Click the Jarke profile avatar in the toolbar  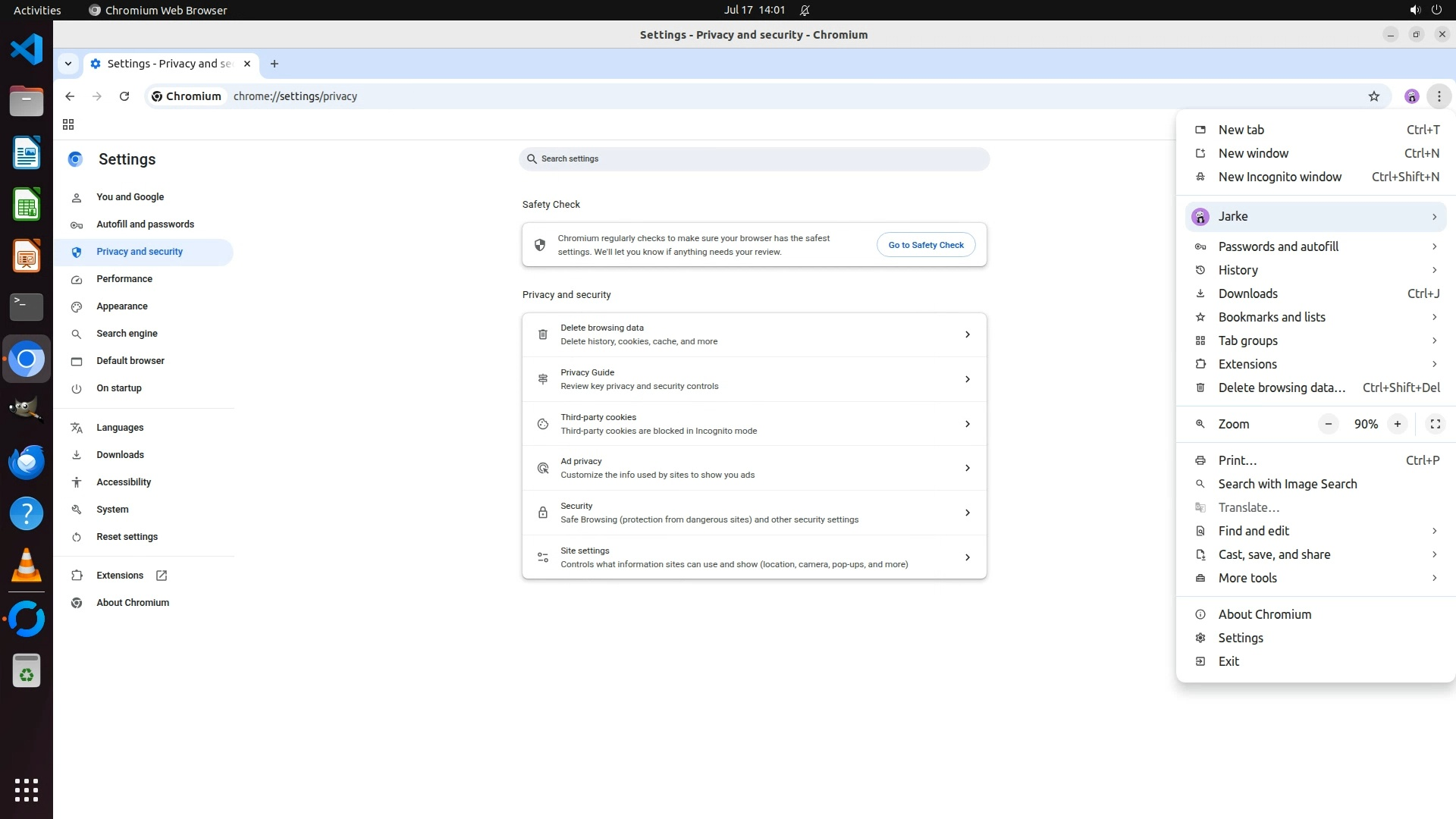[x=1411, y=96]
